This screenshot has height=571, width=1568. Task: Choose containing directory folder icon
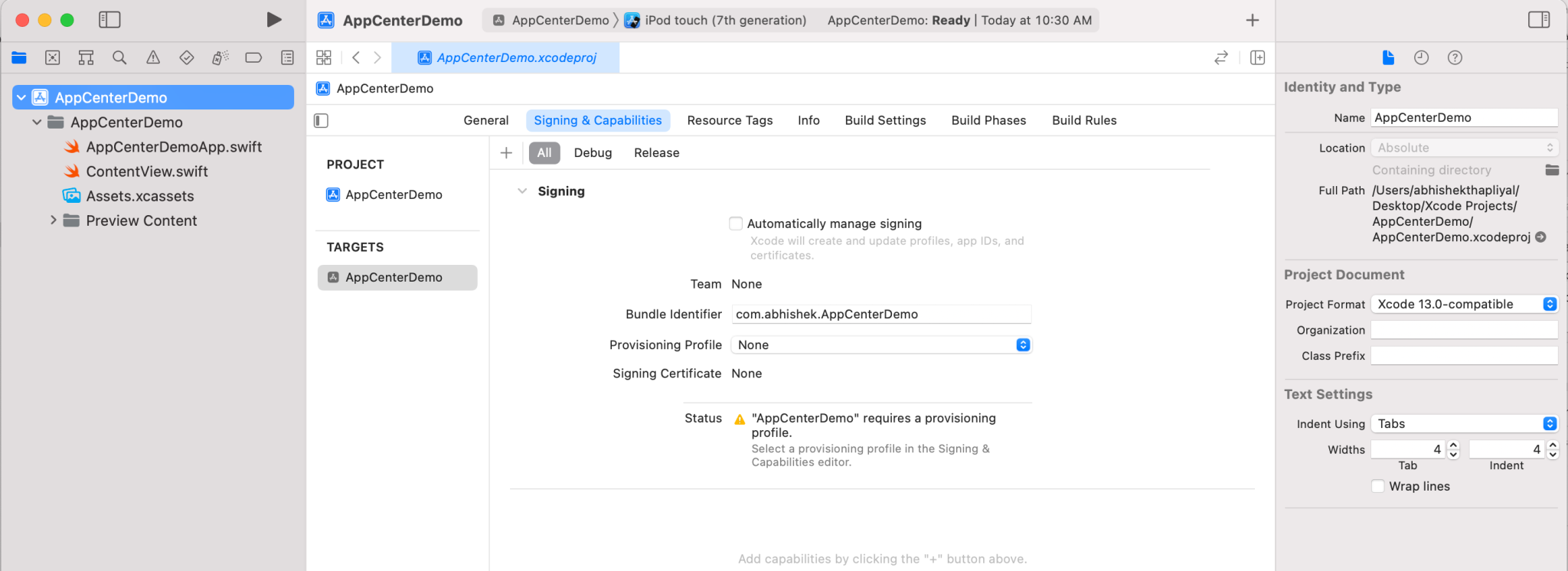(1552, 170)
